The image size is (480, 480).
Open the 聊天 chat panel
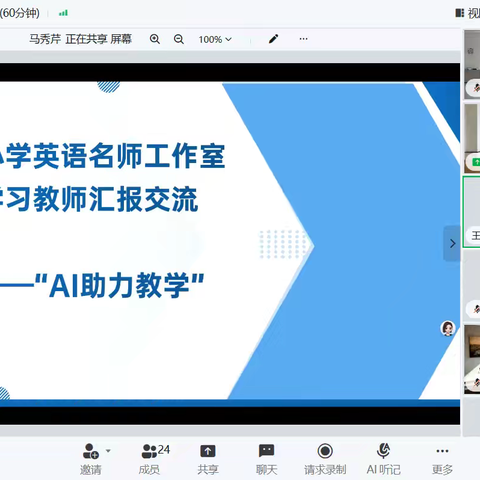[x=266, y=459]
